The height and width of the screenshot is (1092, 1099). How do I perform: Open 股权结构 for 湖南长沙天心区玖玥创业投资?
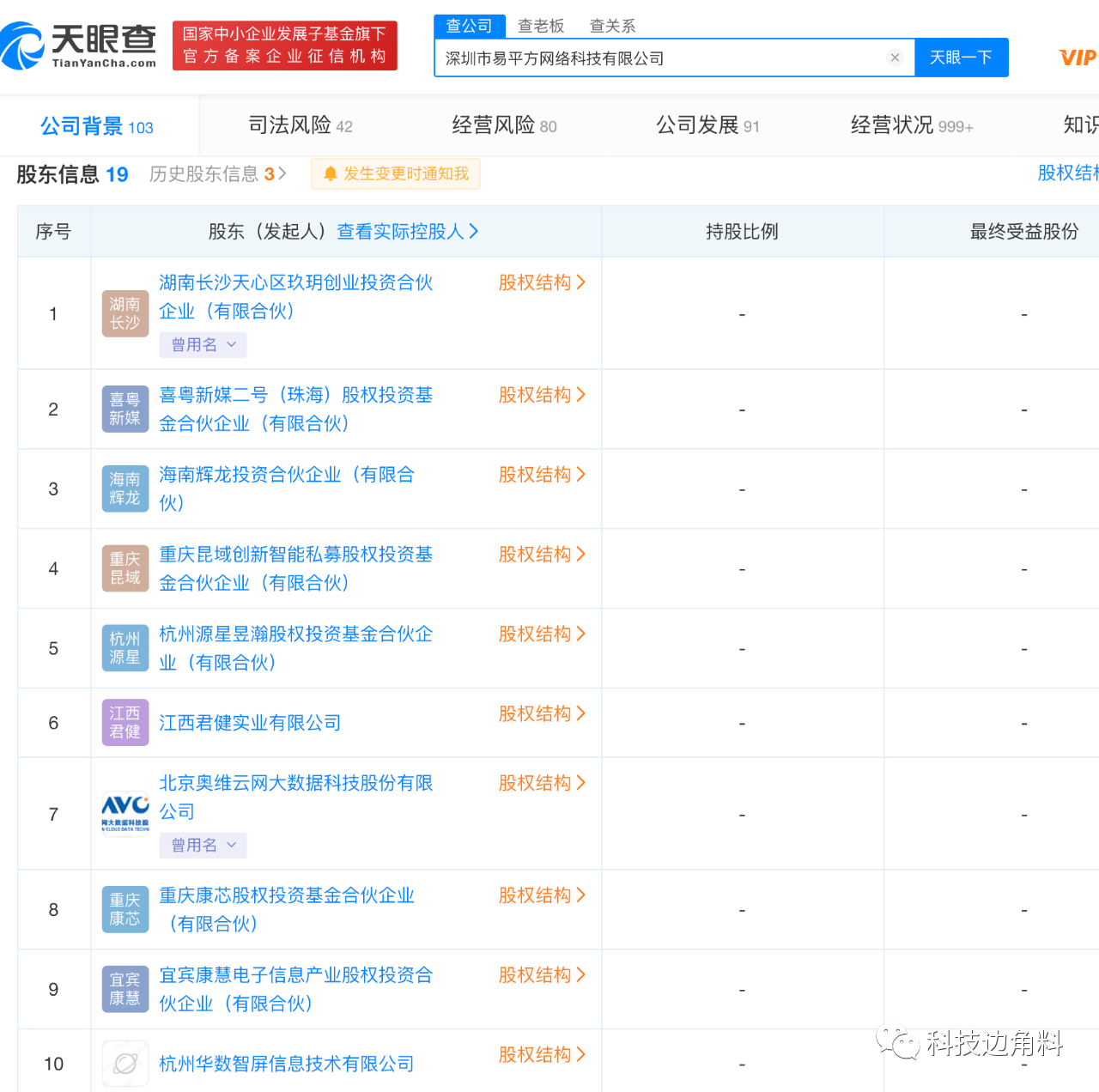542,282
